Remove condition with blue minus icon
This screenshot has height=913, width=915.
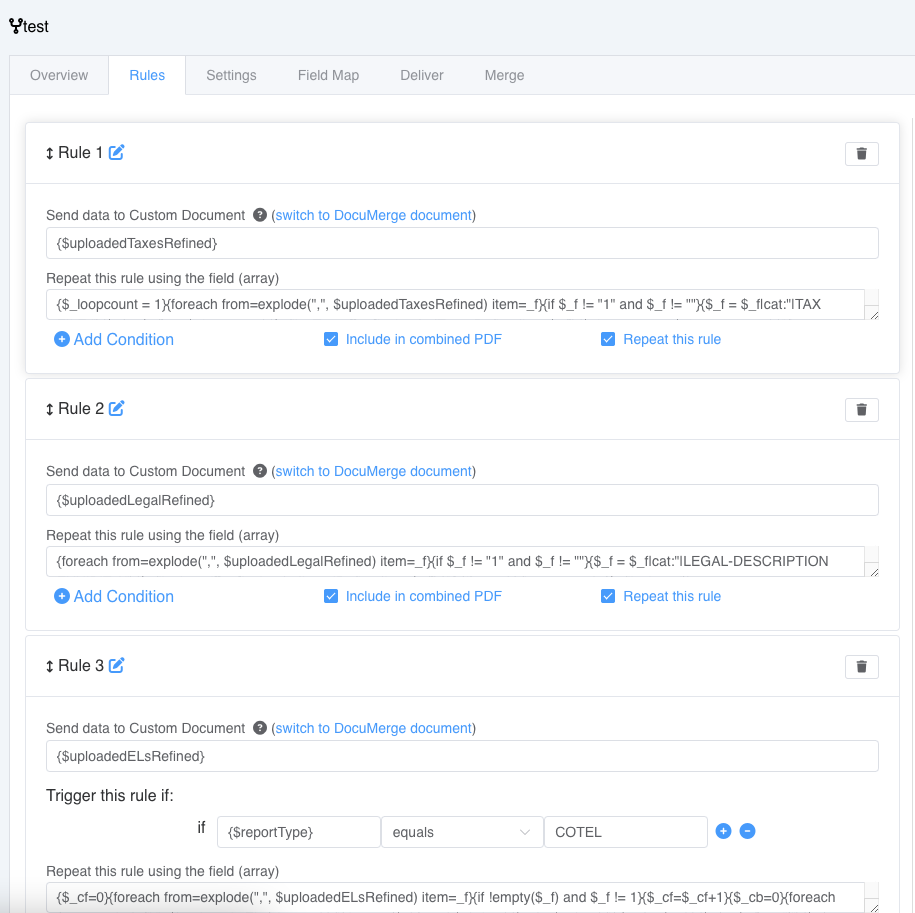(747, 831)
